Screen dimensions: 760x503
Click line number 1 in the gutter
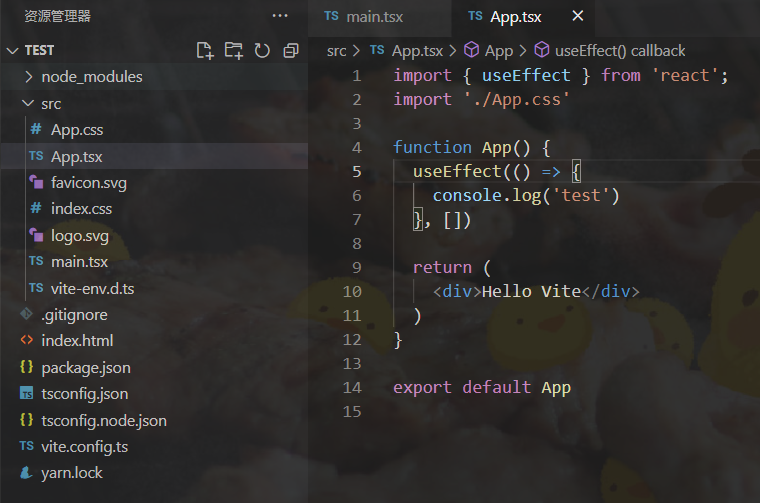pos(357,76)
